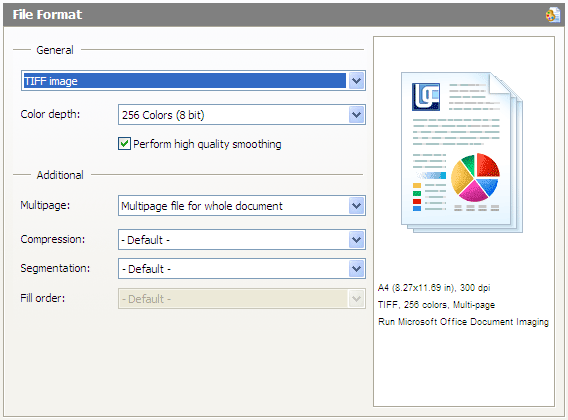Click the multipage document preview image
Screen dimensions: 568x420
point(462,152)
